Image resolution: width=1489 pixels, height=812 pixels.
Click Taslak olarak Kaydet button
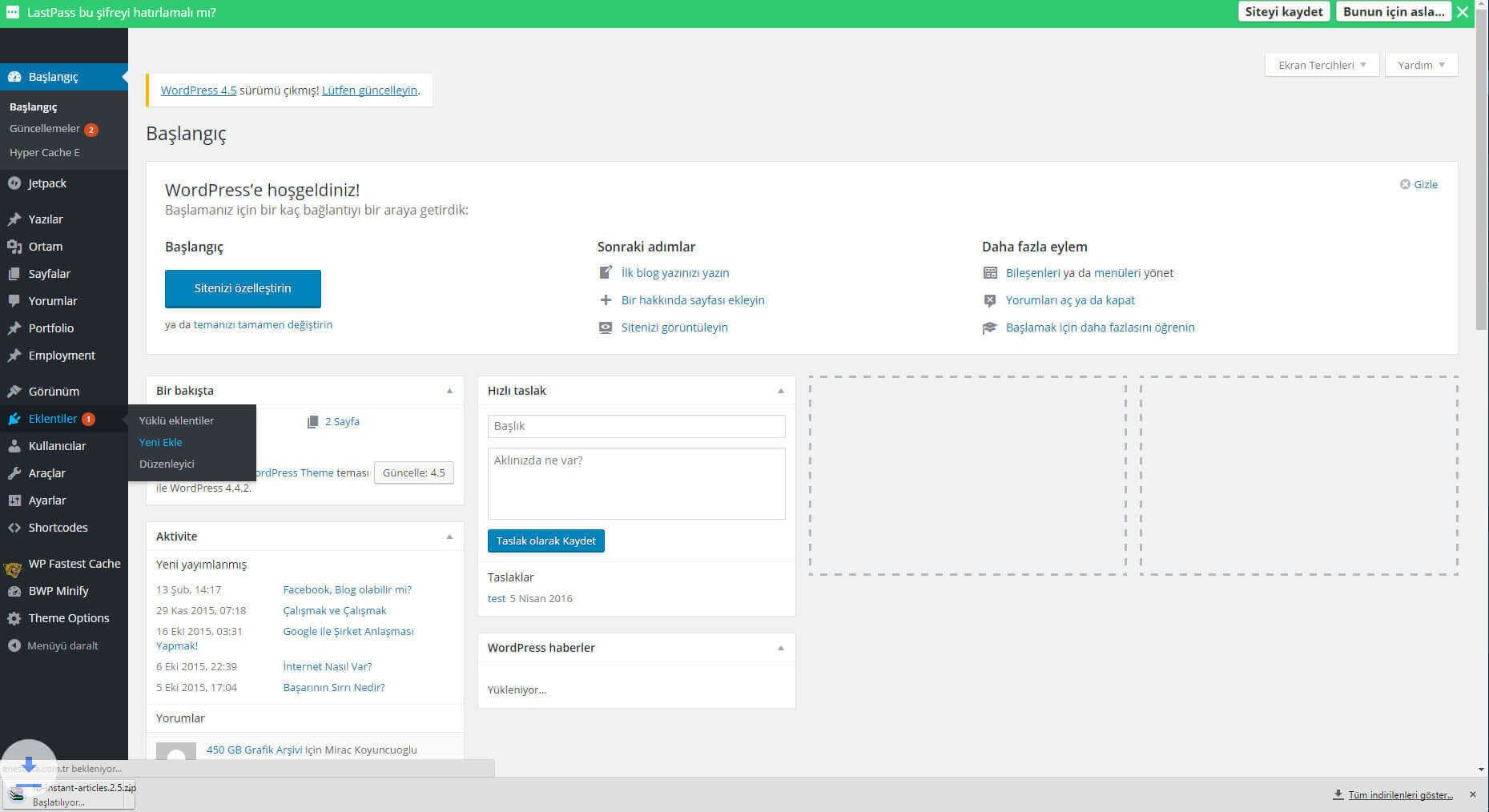coord(546,541)
